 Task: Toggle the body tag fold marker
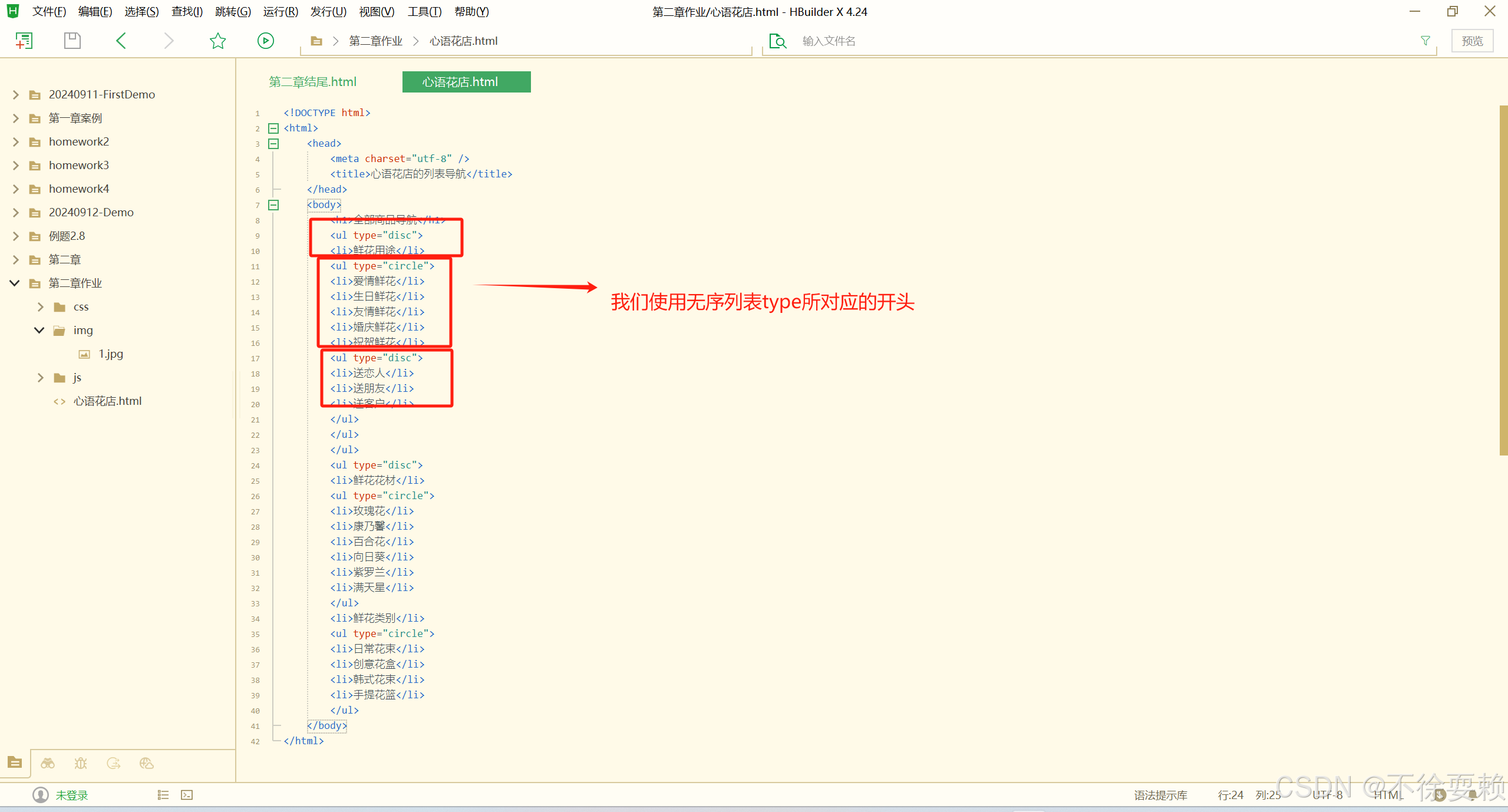[x=273, y=204]
